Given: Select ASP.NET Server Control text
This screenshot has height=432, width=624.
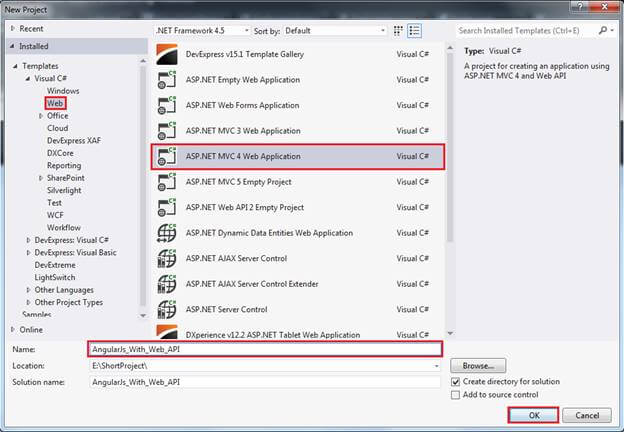Looking at the screenshot, I should (x=226, y=309).
